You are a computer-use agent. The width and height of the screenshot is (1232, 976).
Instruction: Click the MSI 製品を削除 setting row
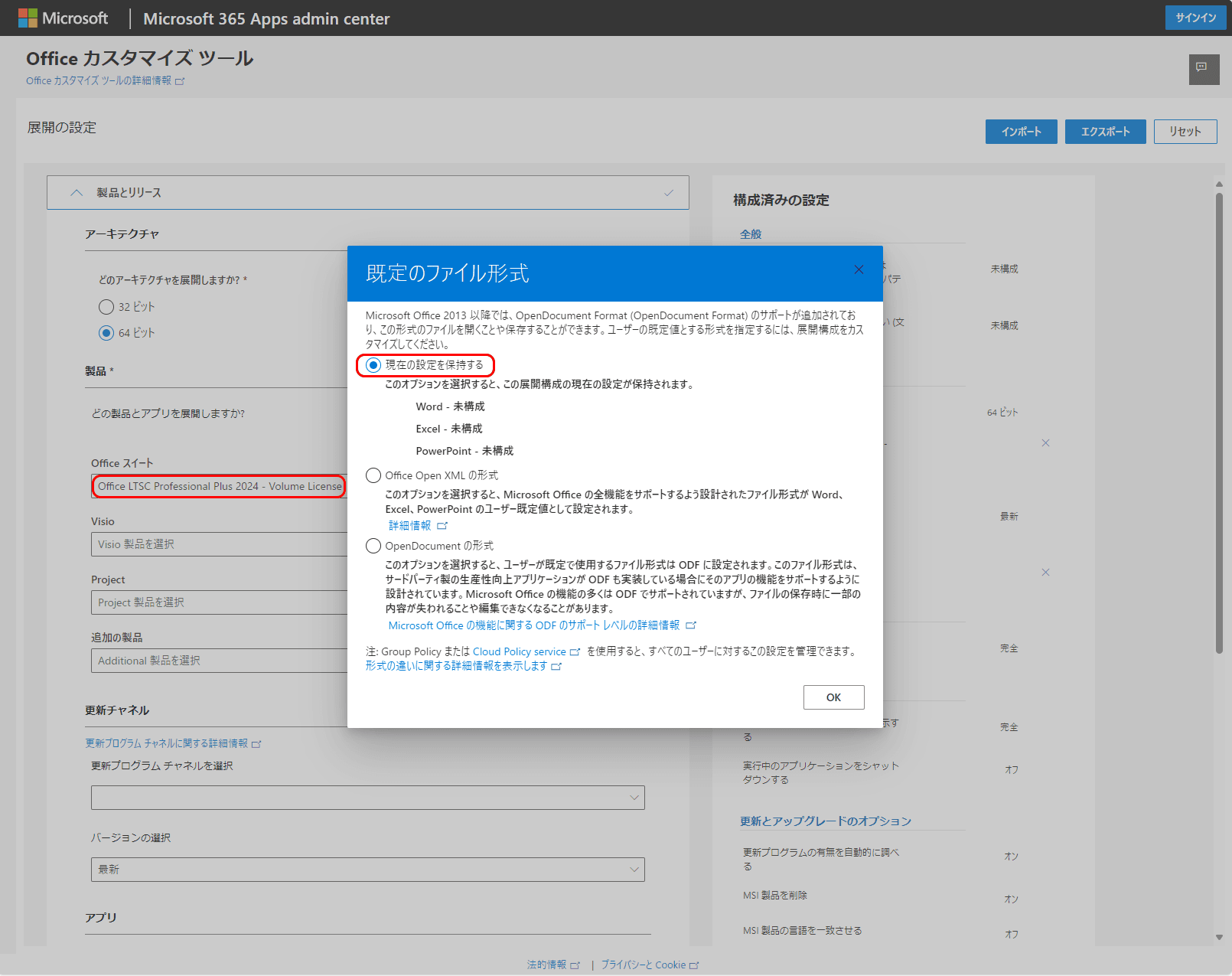click(880, 896)
